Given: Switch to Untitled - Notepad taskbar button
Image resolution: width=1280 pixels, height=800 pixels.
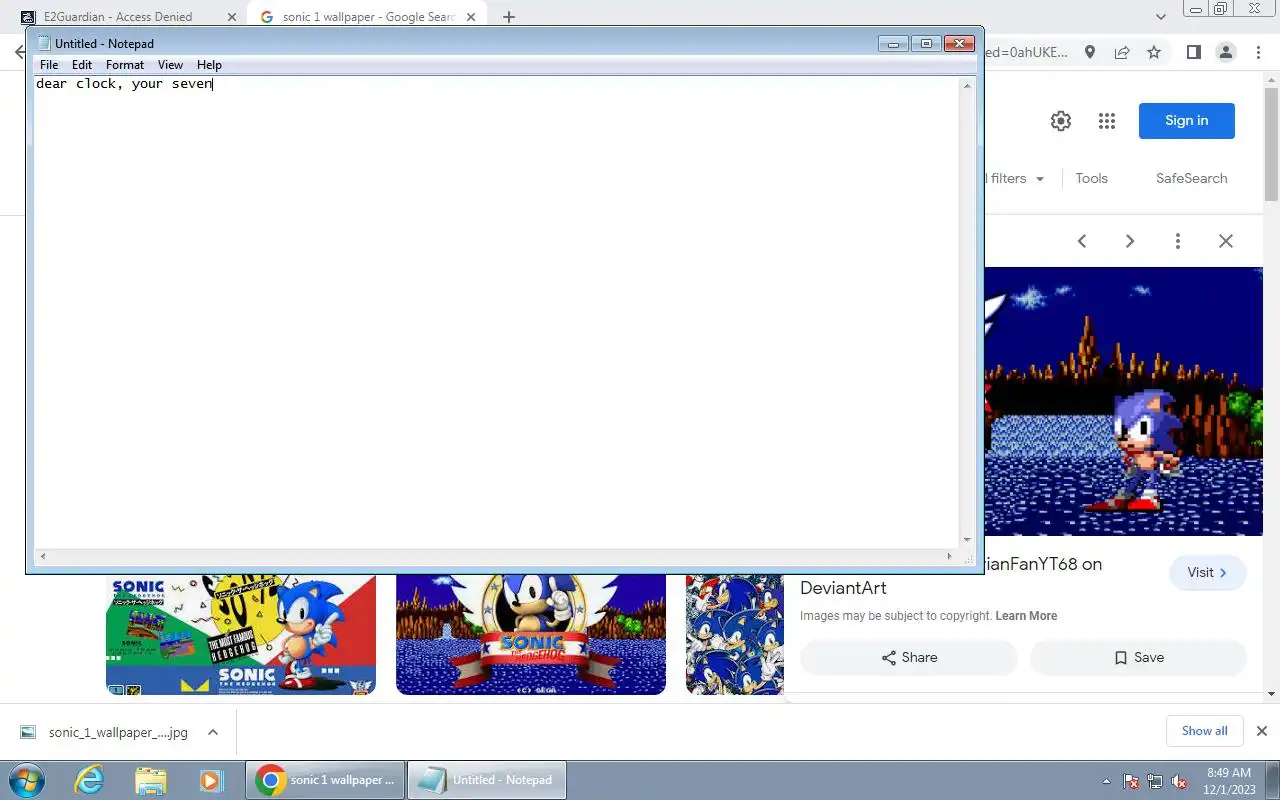Looking at the screenshot, I should point(487,780).
